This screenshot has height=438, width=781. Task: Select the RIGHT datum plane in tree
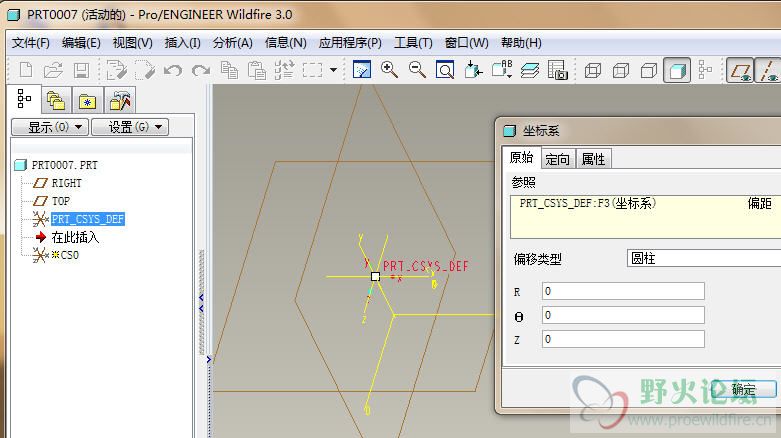coord(66,183)
